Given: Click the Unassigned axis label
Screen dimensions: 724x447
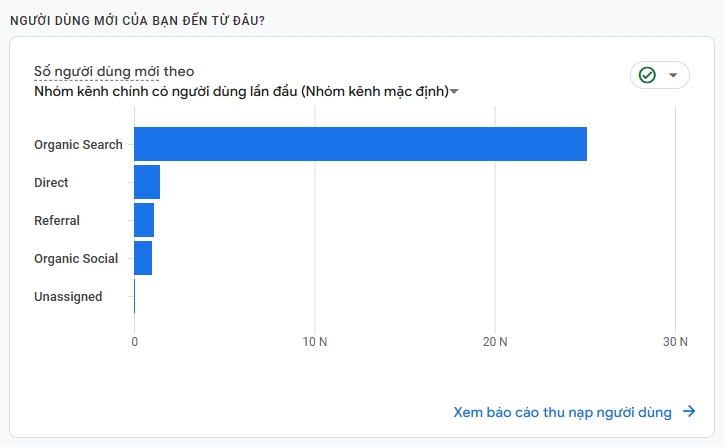Looking at the screenshot, I should (68, 296).
